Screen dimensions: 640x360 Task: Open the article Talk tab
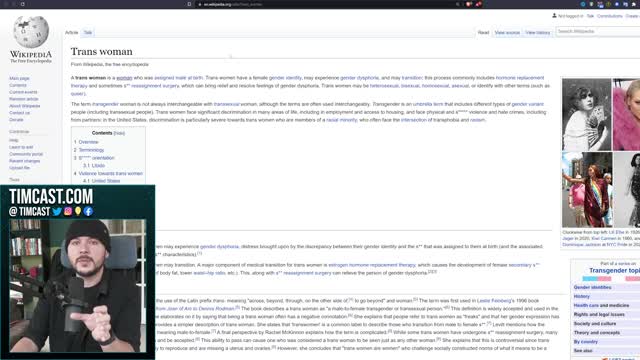click(x=88, y=33)
